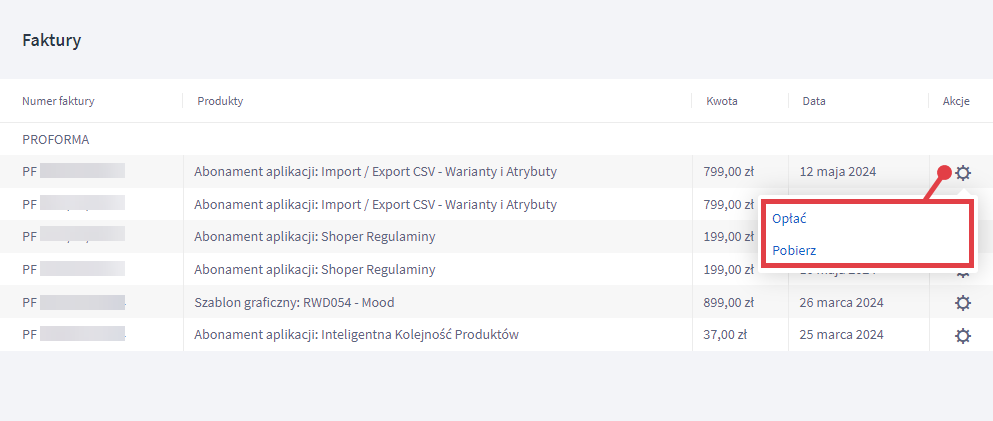
Task: Click the 899,00 zł amount cell
Action: 728,303
